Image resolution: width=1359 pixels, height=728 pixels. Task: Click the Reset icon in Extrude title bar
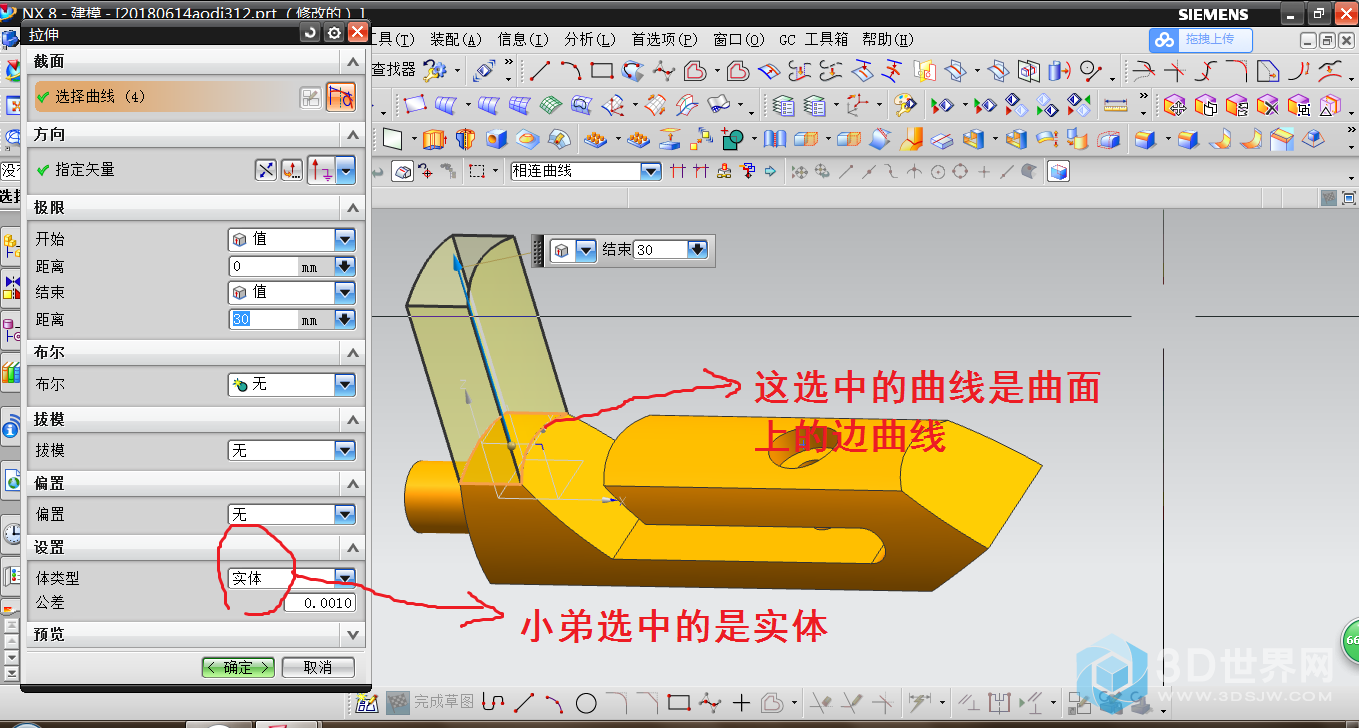(311, 33)
